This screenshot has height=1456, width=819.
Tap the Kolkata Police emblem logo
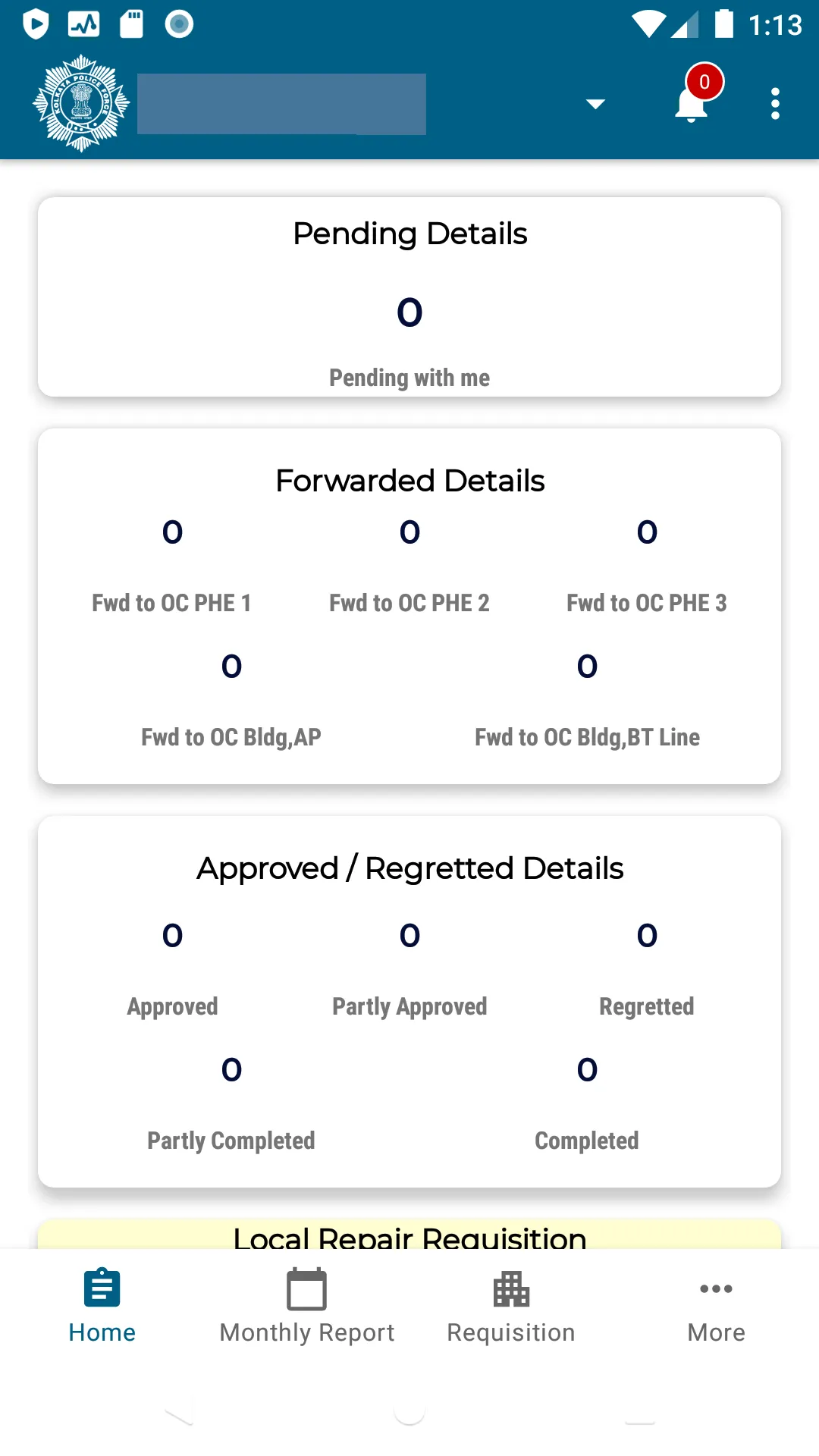pos(81,103)
